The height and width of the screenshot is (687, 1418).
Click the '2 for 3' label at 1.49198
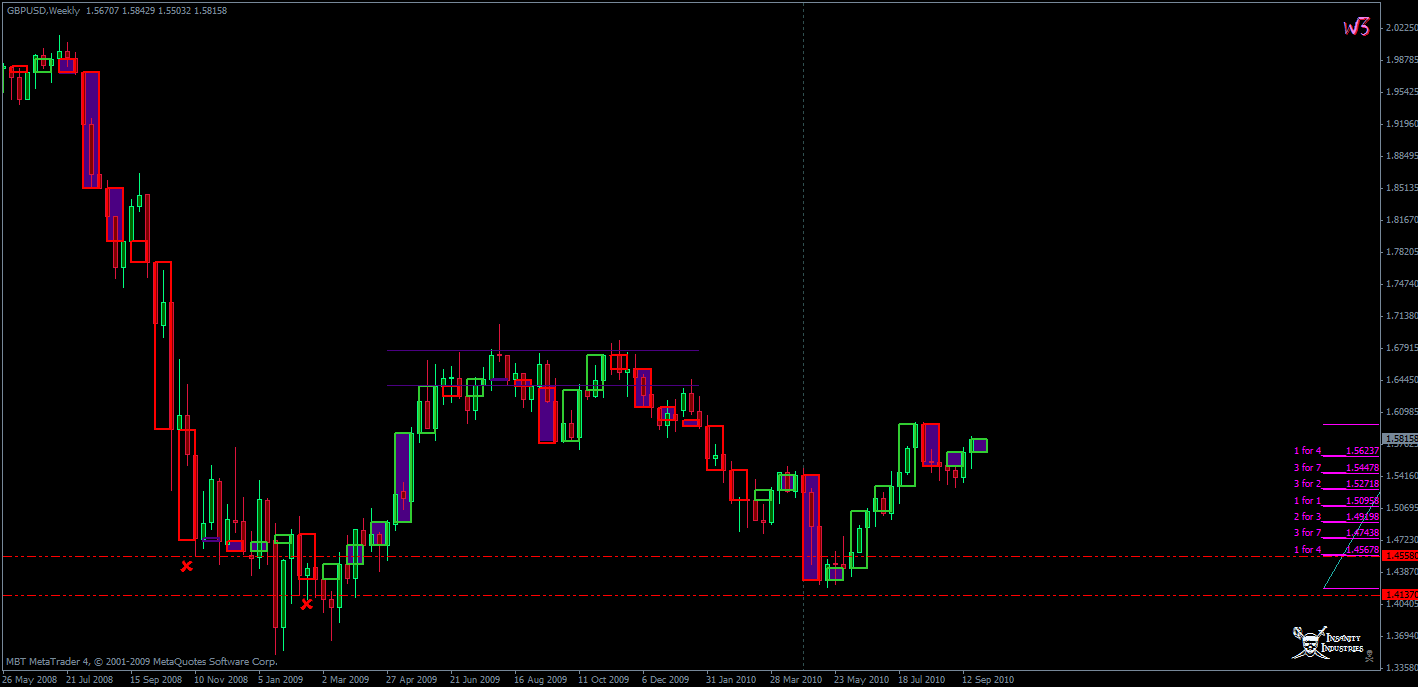[x=1307, y=516]
